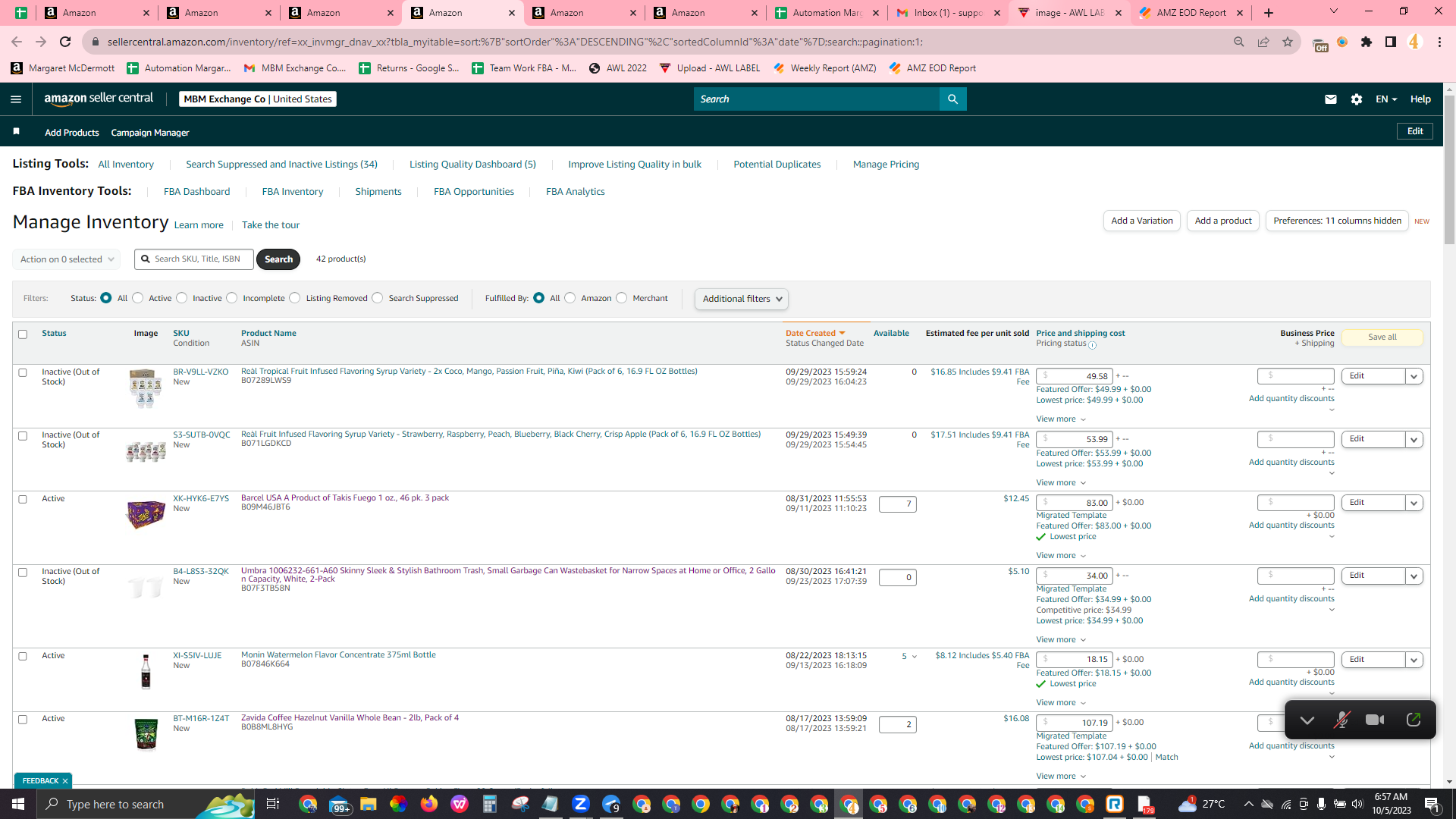Viewport: 1456px width, 819px height.
Task: Reload the page with the refresh icon
Action: [65, 42]
